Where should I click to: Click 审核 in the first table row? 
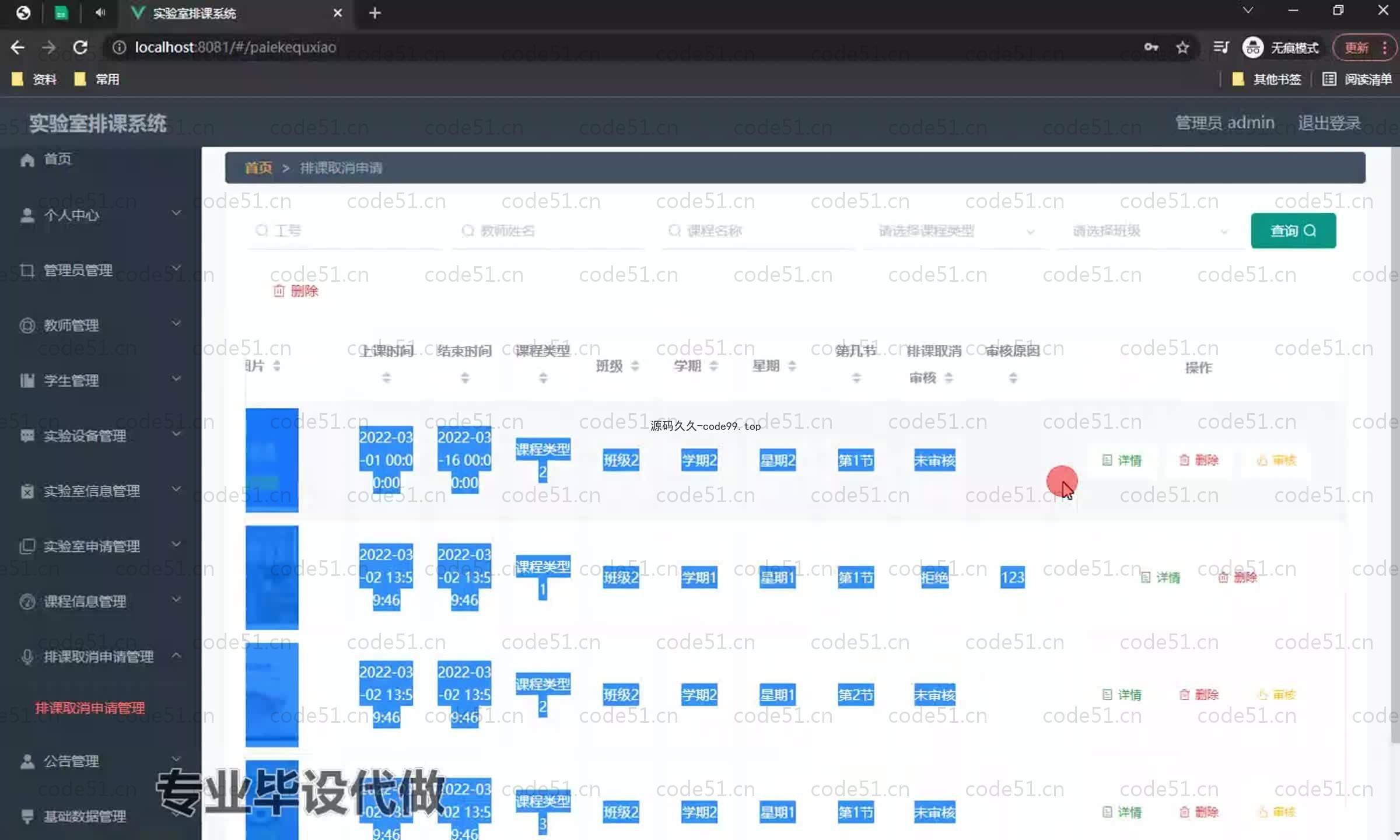click(x=1276, y=460)
